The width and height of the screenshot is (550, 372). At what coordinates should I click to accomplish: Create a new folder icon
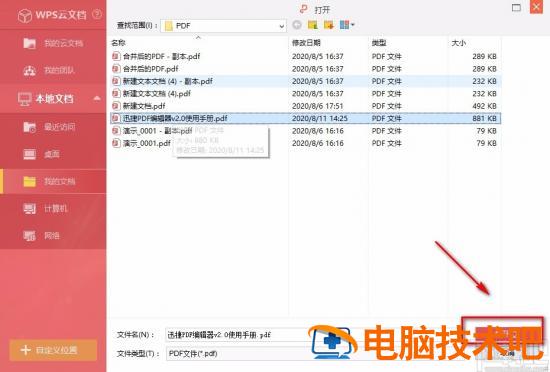pyautogui.click(x=329, y=25)
